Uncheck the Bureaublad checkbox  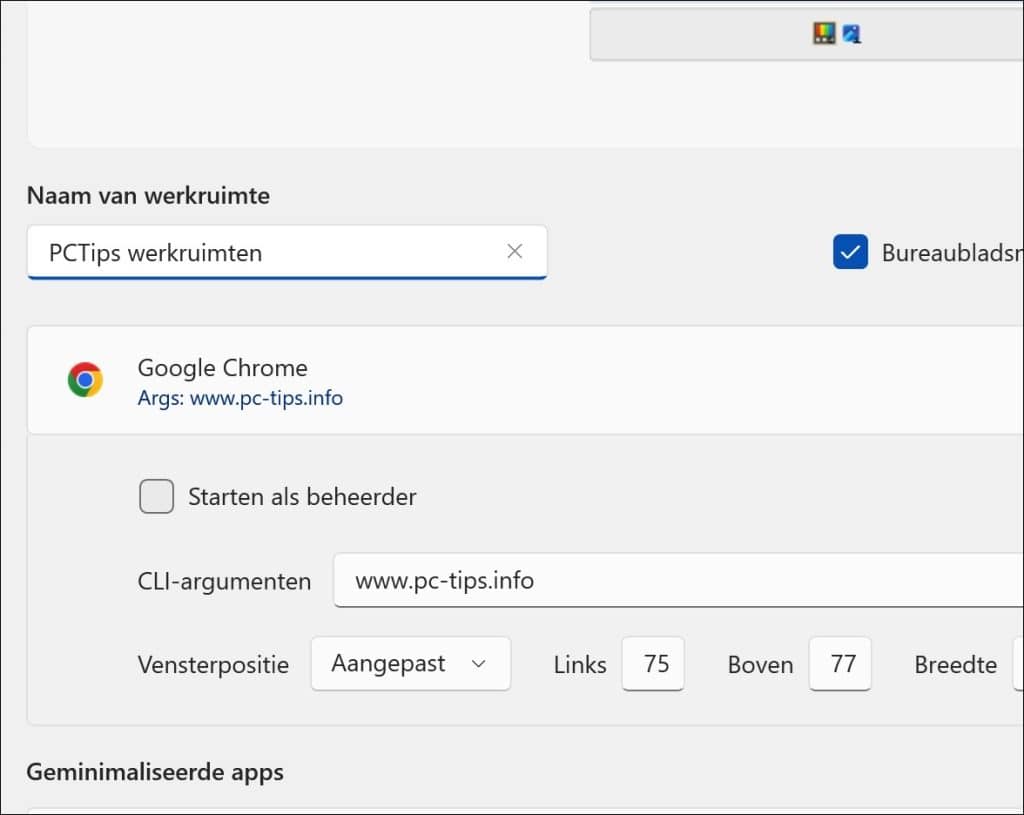850,251
